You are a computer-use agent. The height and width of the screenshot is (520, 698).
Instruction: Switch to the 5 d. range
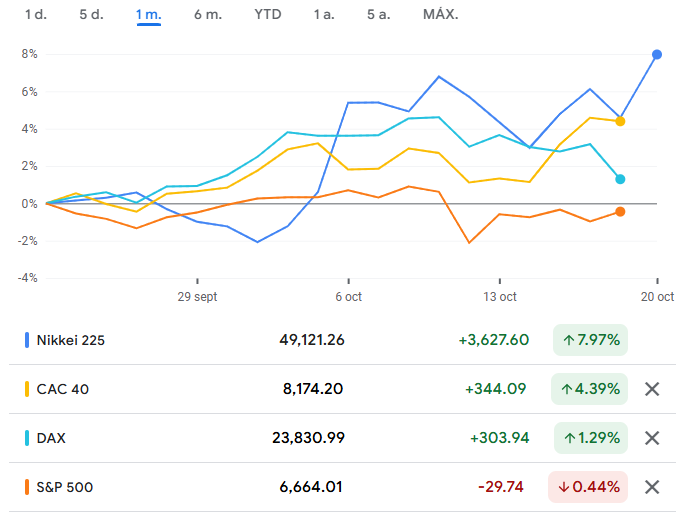91,15
